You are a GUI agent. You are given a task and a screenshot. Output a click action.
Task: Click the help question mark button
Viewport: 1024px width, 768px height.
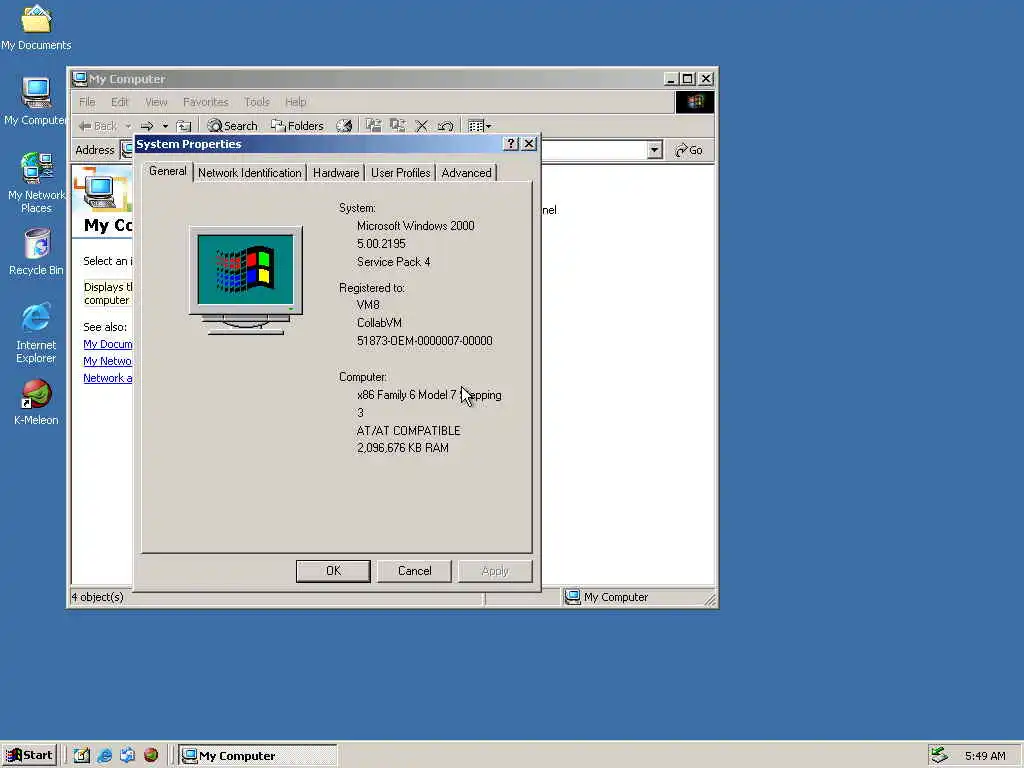(511, 144)
